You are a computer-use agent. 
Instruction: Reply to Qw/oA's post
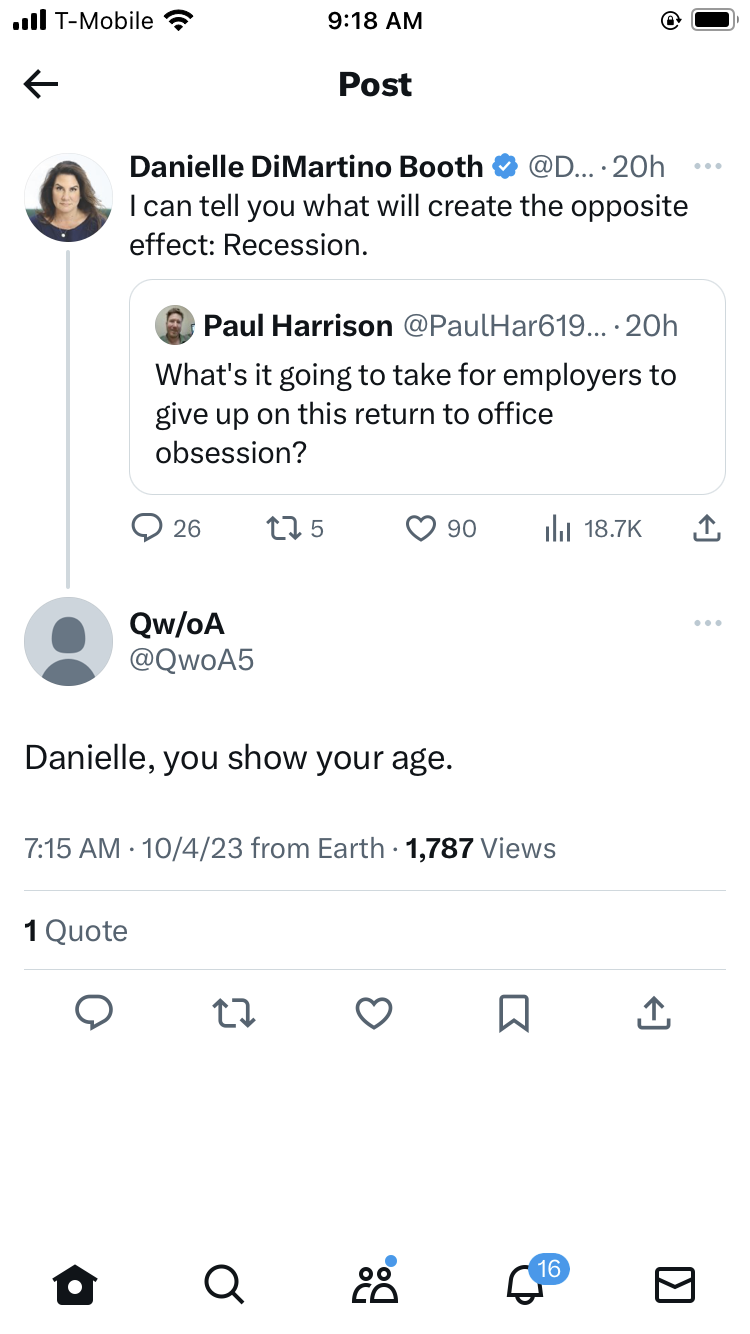[x=95, y=1013]
